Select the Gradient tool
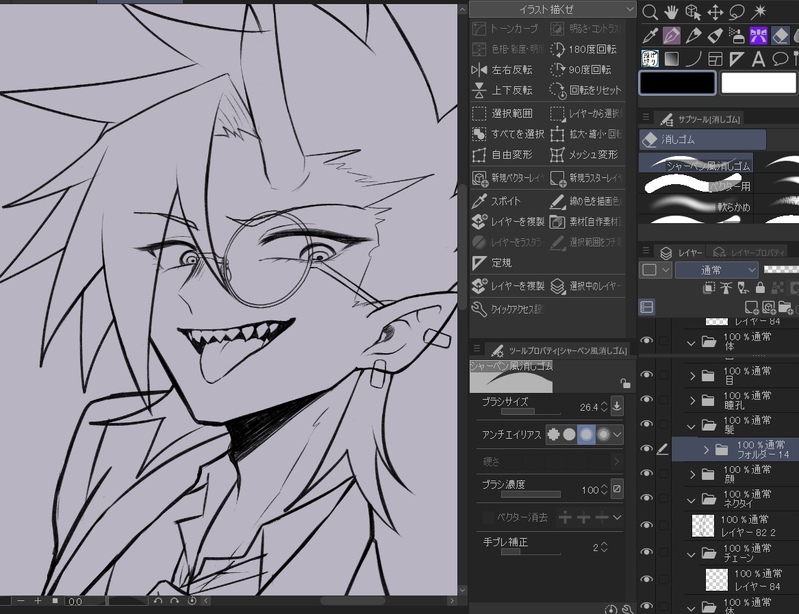The width and height of the screenshot is (799, 614). tap(672, 59)
